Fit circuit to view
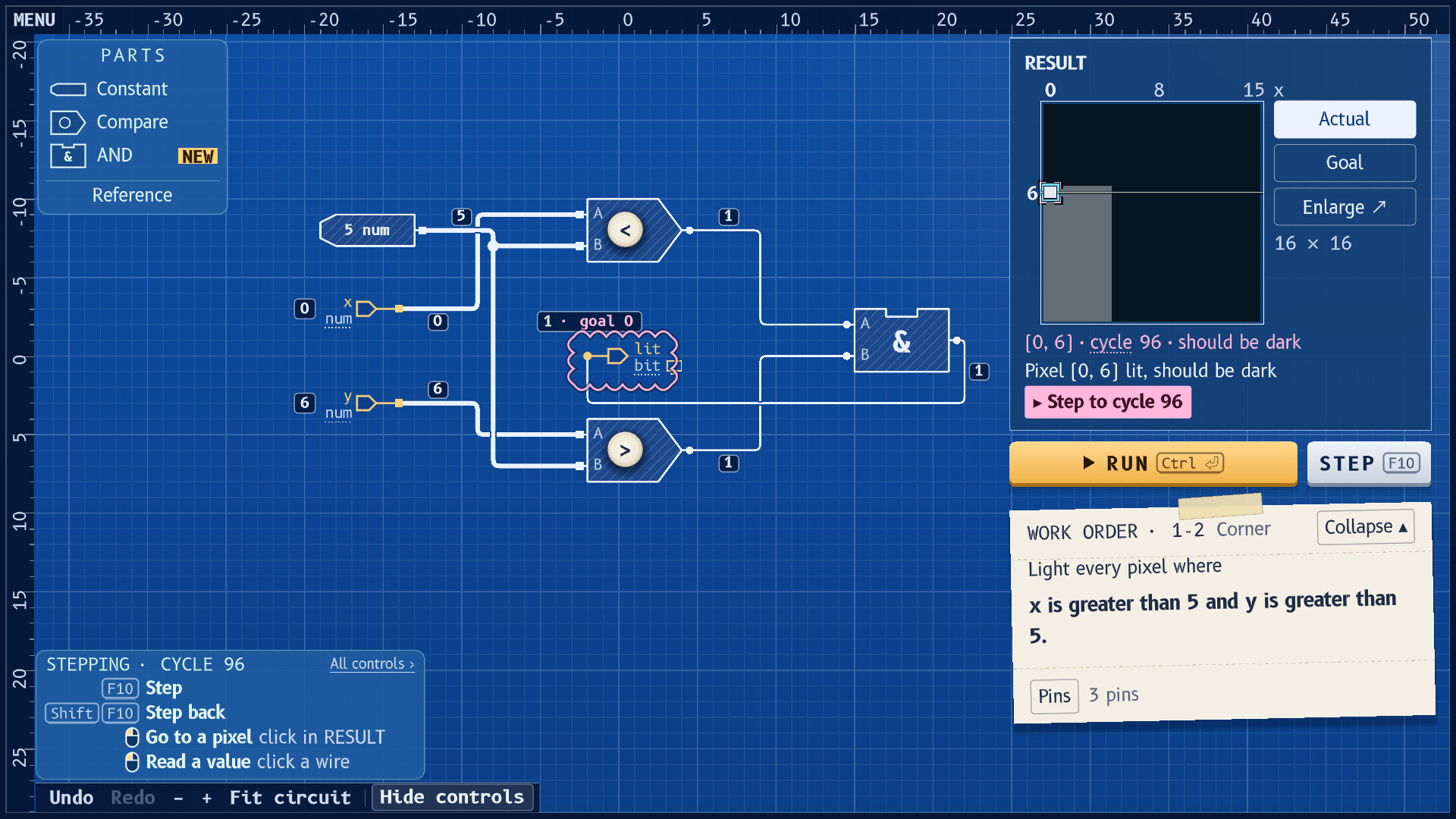The height and width of the screenshot is (819, 1456). [x=290, y=798]
